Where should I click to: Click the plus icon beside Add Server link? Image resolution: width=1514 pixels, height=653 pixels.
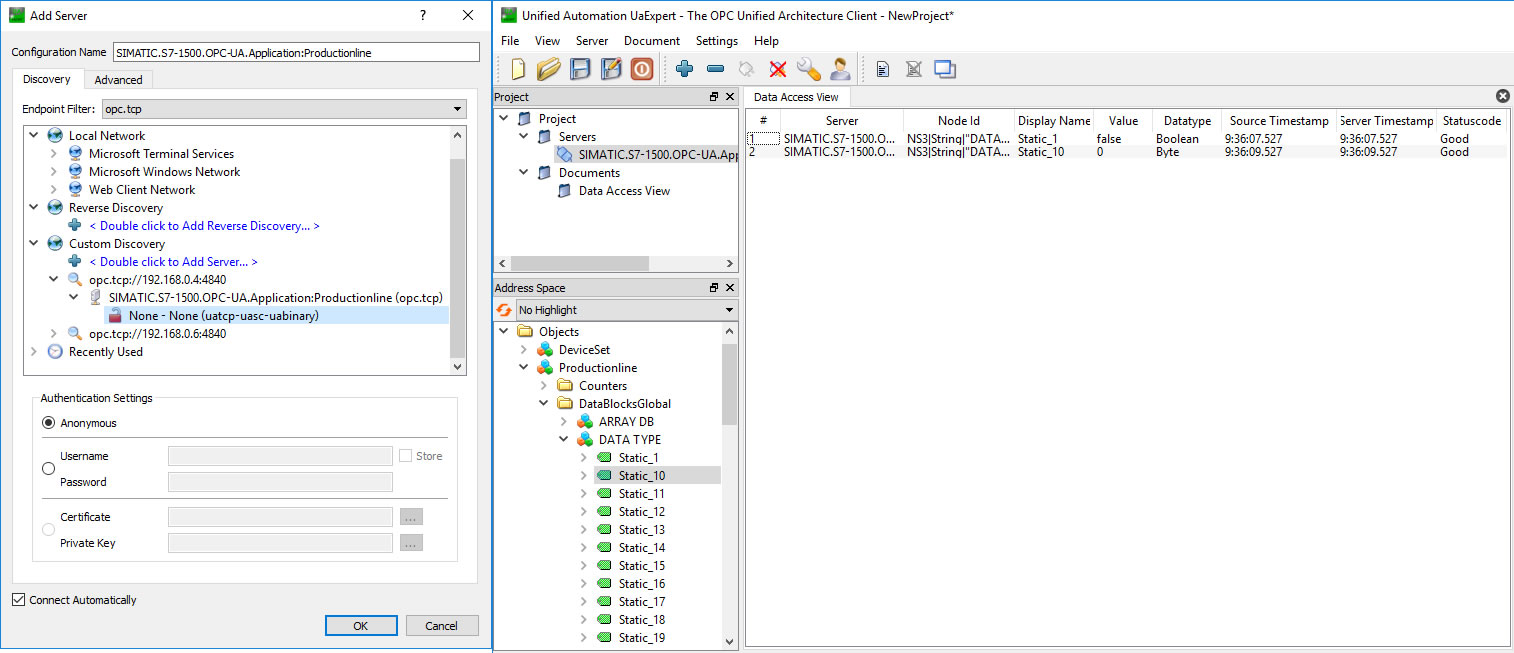(74, 262)
